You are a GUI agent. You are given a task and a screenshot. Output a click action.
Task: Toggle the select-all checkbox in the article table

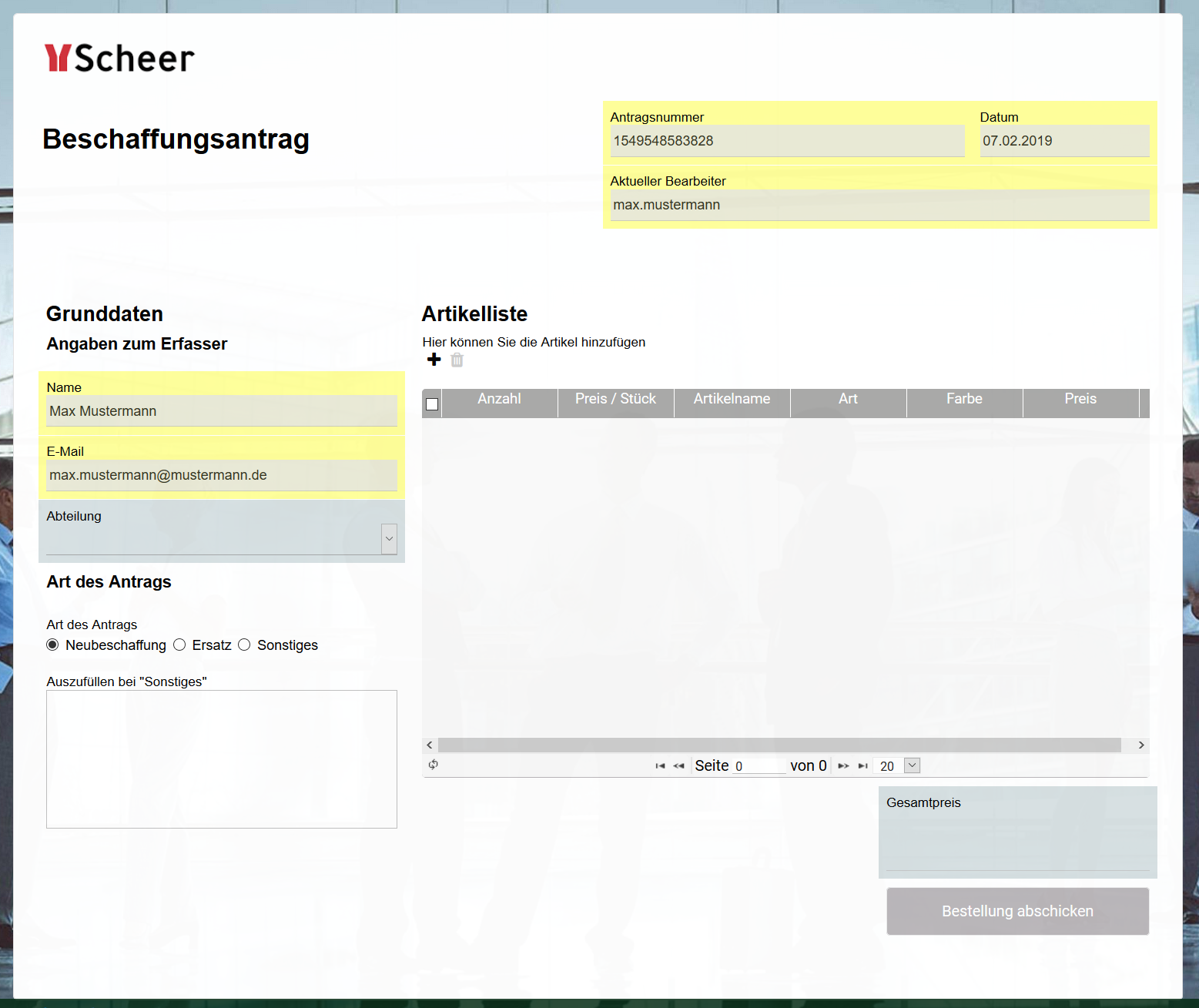(x=431, y=404)
